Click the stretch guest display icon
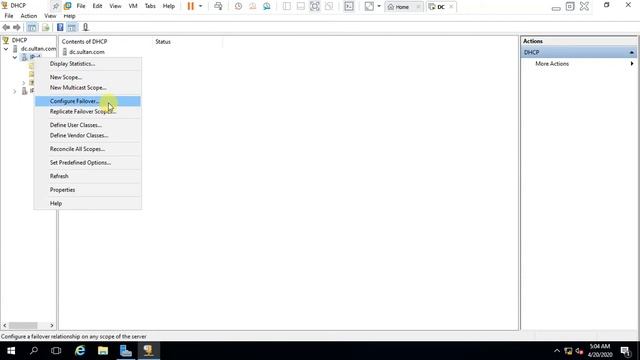The image size is (640, 360). (369, 6)
